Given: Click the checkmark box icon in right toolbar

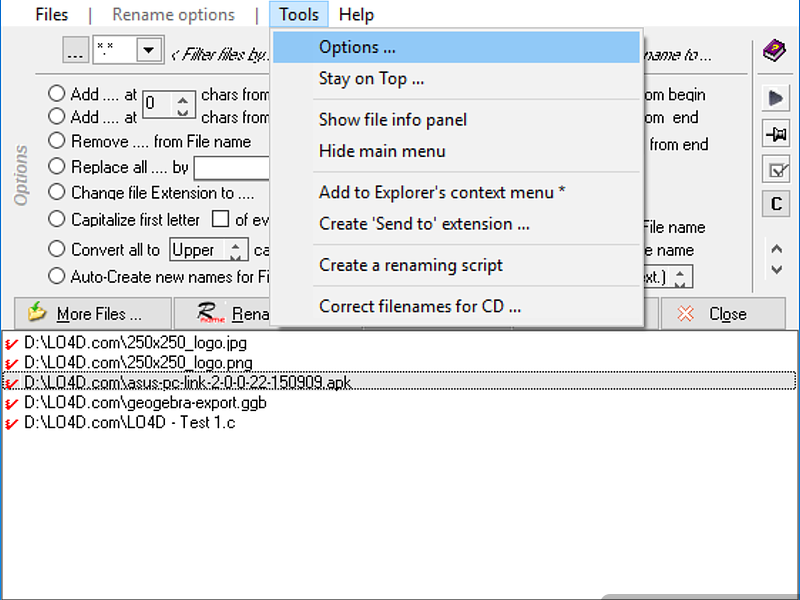Looking at the screenshot, I should [x=776, y=169].
